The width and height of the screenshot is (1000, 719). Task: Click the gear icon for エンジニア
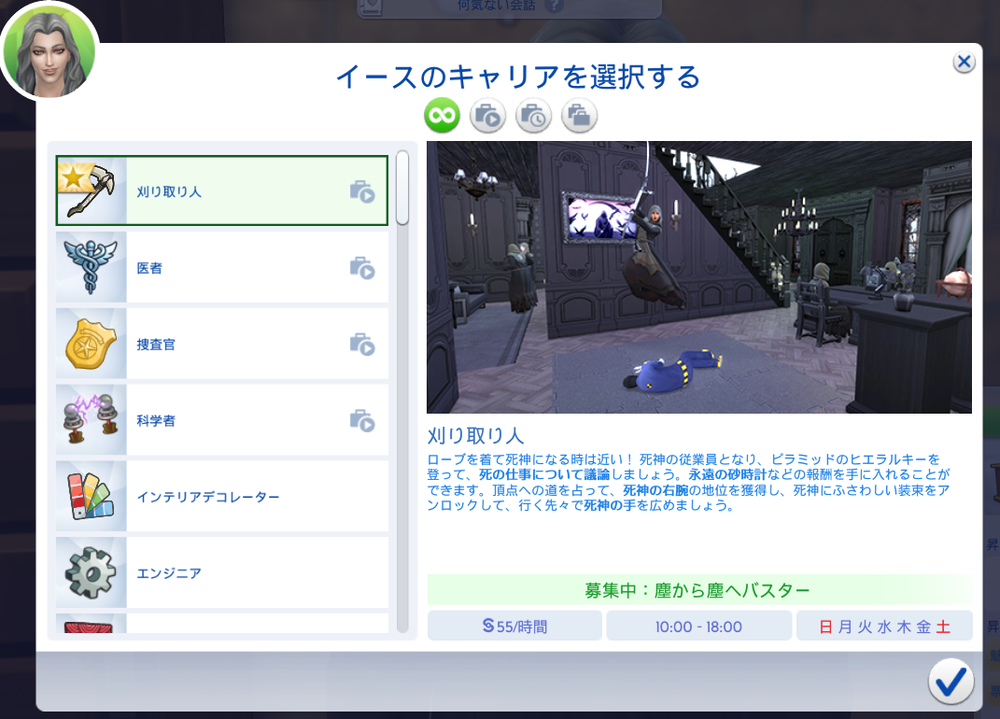point(91,573)
